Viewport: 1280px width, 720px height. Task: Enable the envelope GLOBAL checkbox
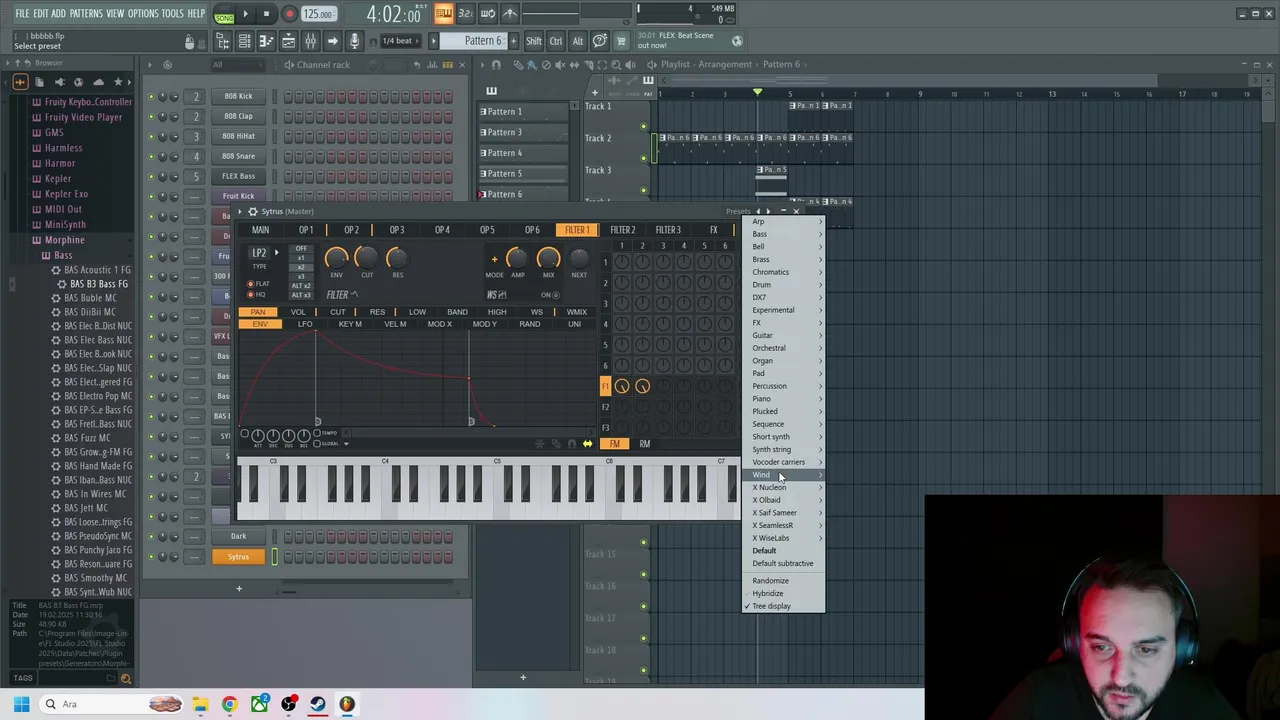[x=316, y=444]
